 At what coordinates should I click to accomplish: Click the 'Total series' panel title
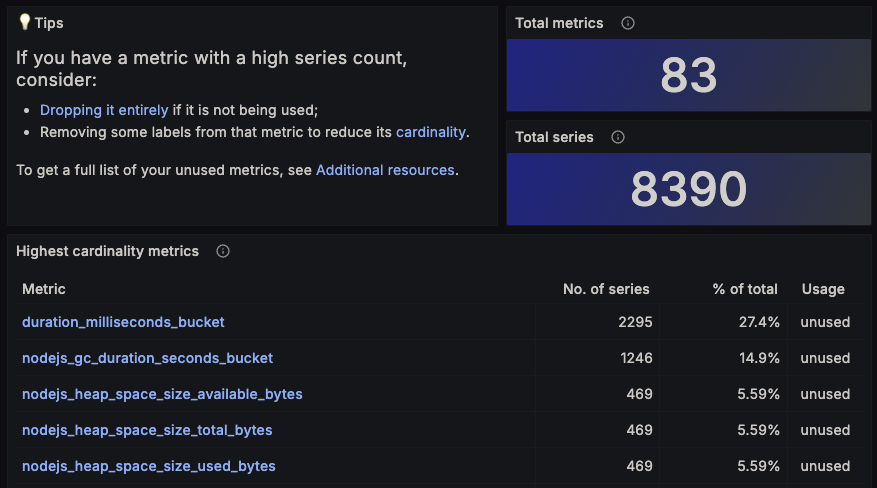(554, 137)
